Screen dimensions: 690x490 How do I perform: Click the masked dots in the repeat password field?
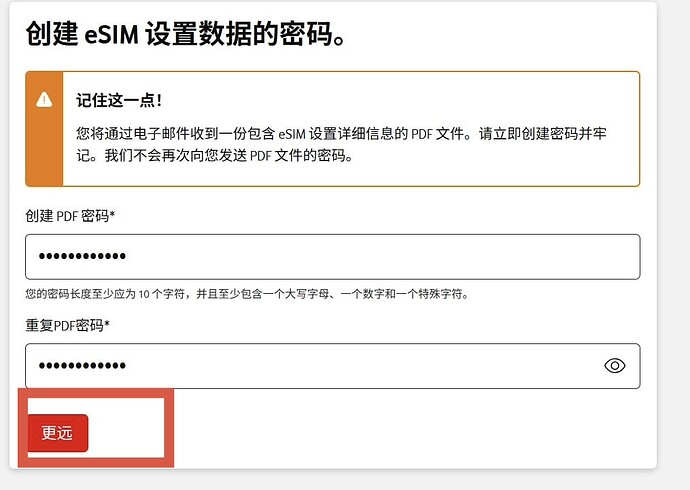(82, 365)
